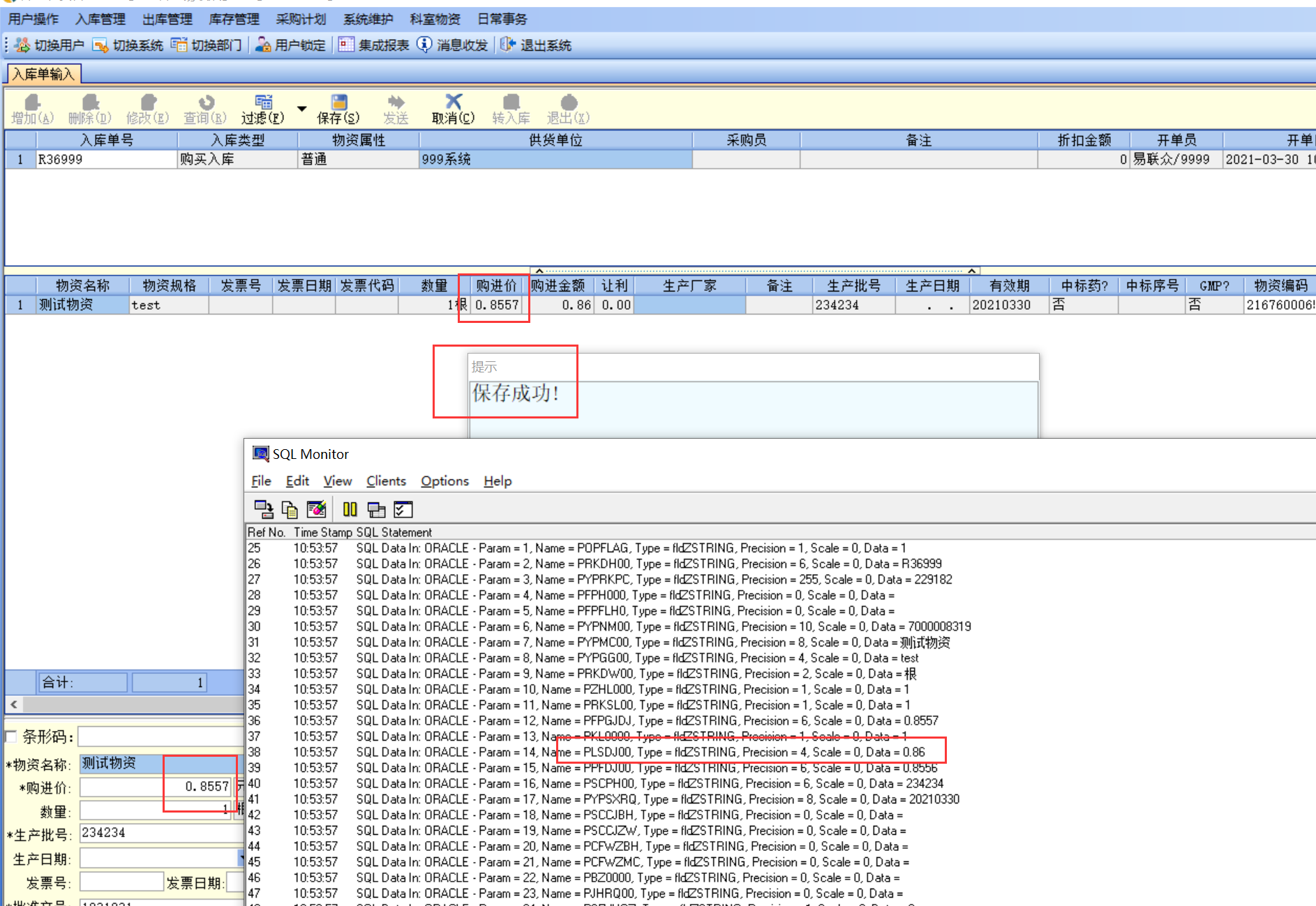Viewport: 1316px width, 906px height.
Task: Click the left splitter arrow above detail grid
Action: click(x=539, y=271)
